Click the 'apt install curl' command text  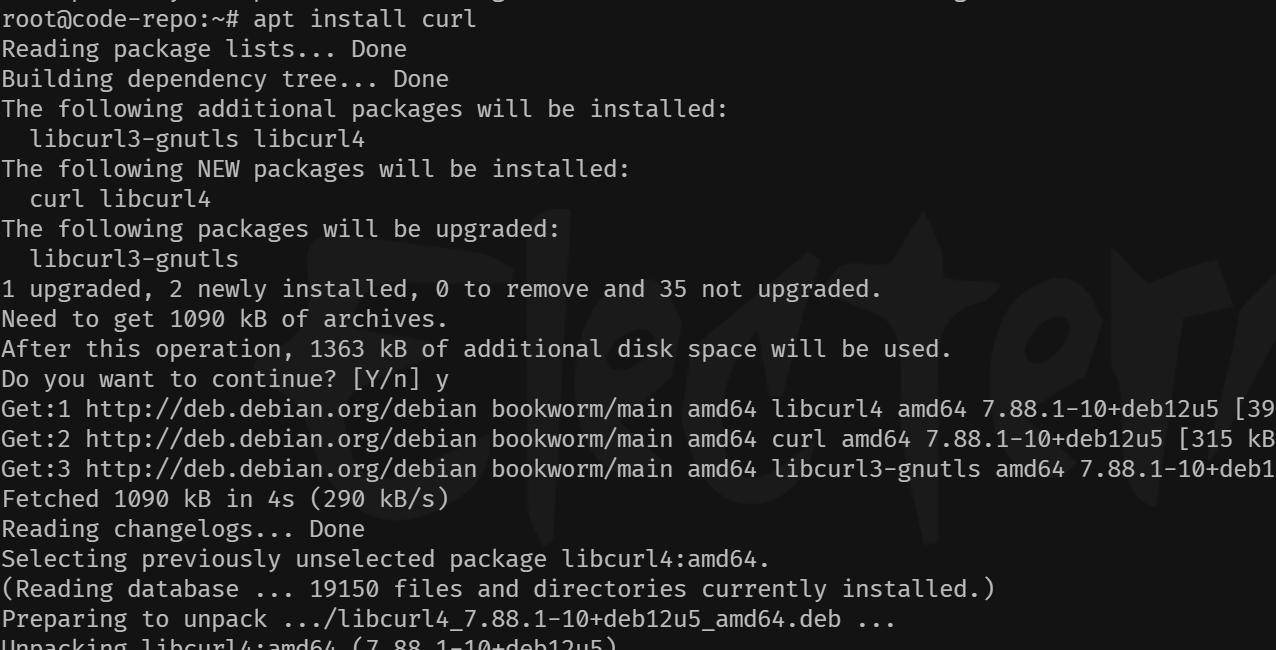365,19
